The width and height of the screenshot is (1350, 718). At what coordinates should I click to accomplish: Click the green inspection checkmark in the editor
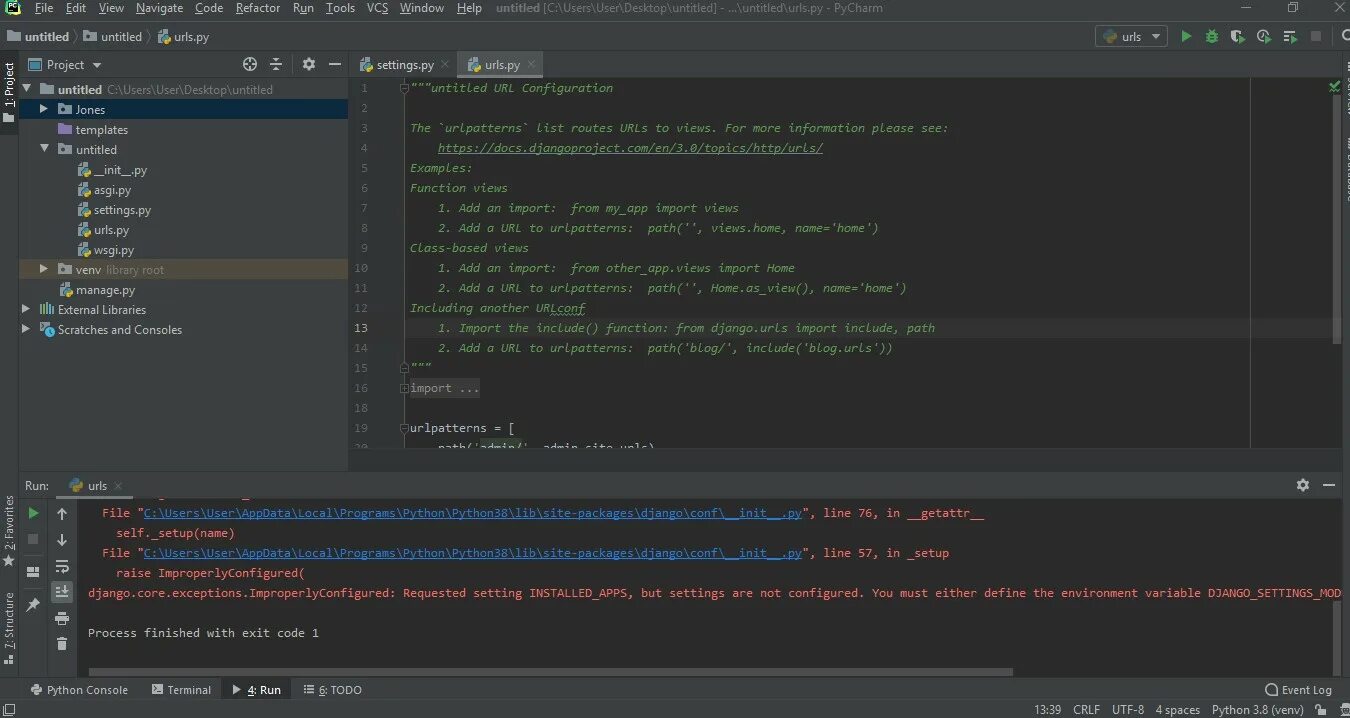pyautogui.click(x=1334, y=87)
